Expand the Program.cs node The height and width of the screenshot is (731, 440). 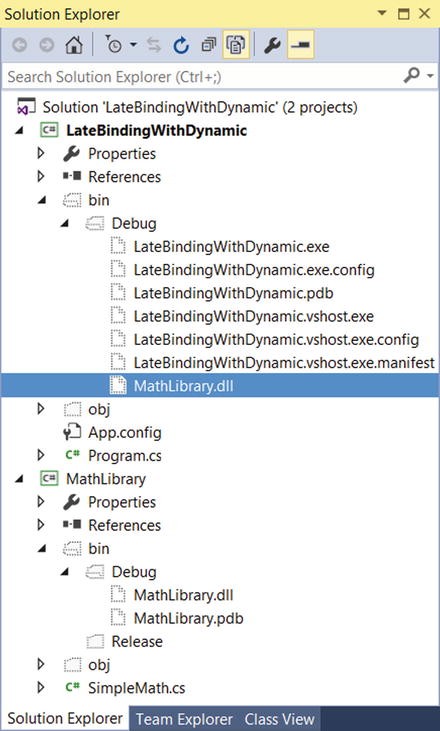click(x=41, y=455)
